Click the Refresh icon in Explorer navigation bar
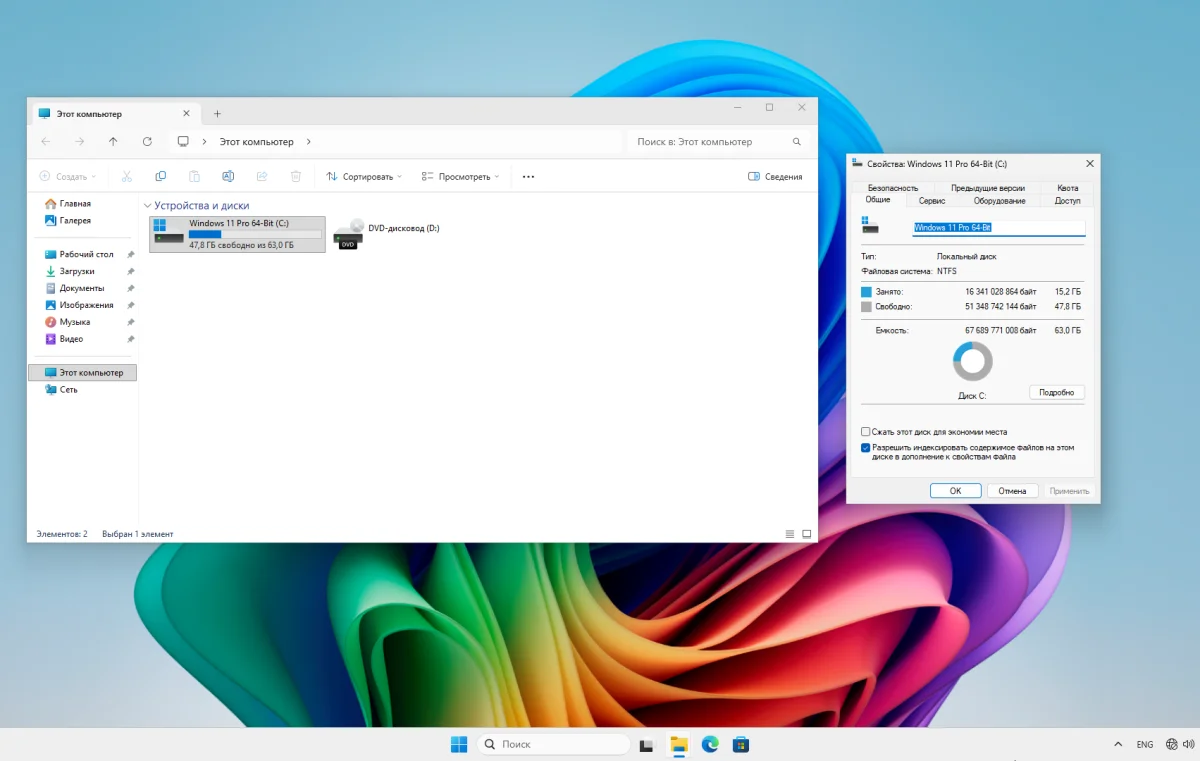The width and height of the screenshot is (1200, 761). [x=147, y=142]
